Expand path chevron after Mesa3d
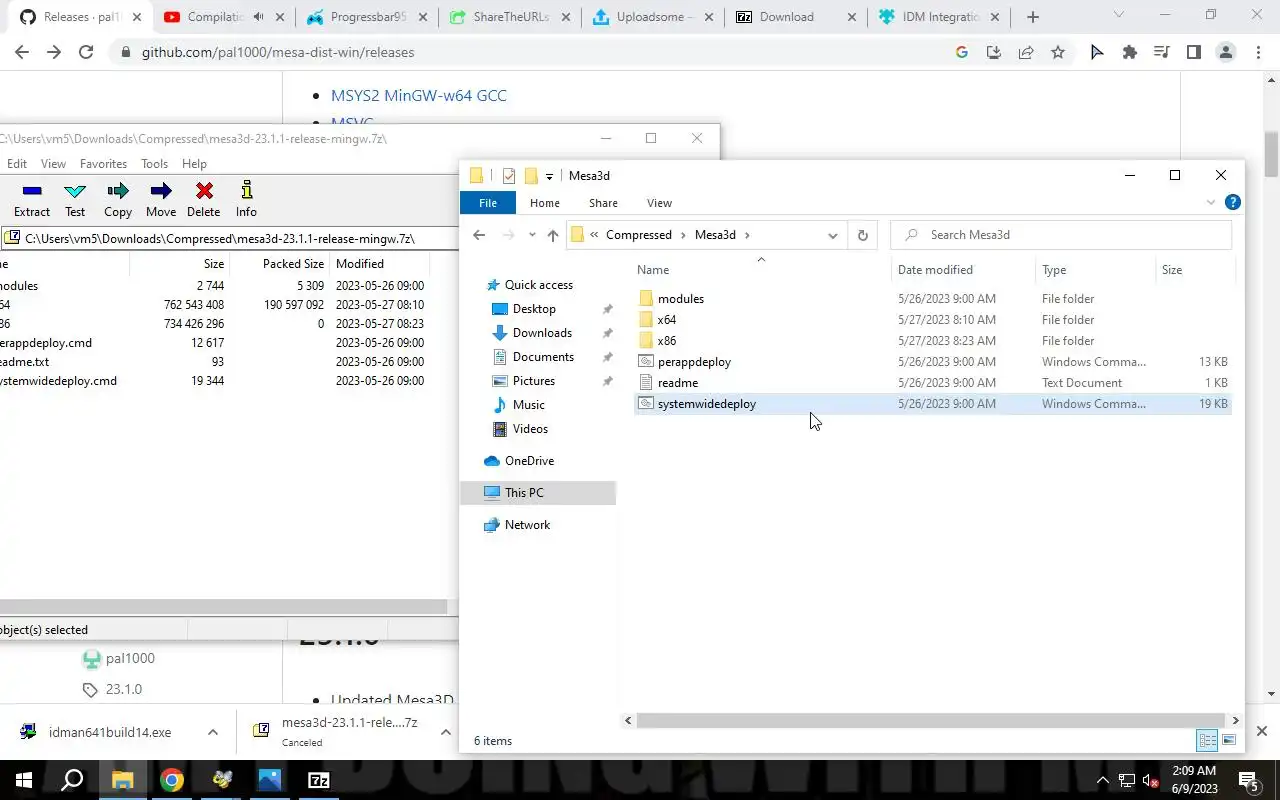 tap(747, 235)
